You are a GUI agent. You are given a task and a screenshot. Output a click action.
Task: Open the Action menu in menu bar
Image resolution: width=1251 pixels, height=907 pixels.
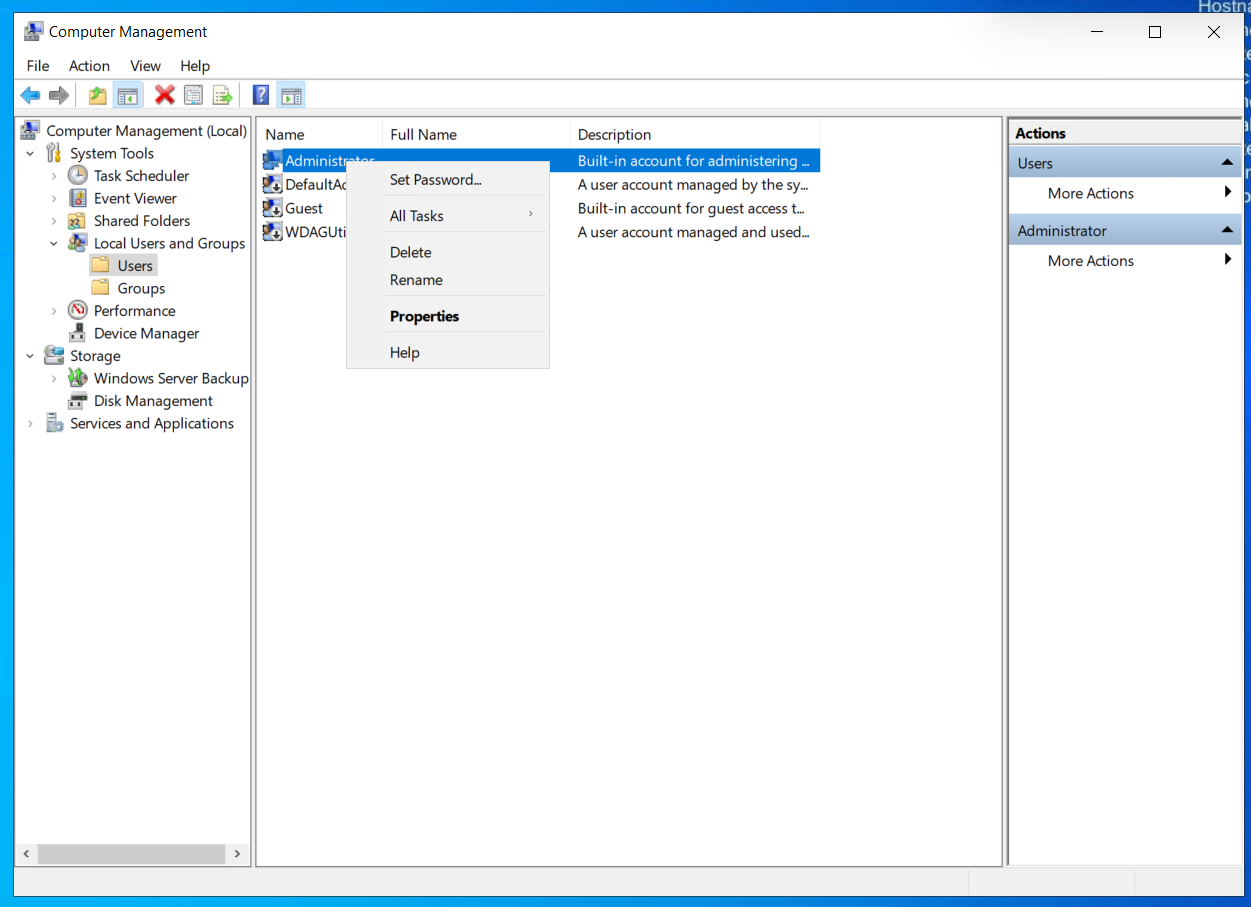[x=89, y=66]
